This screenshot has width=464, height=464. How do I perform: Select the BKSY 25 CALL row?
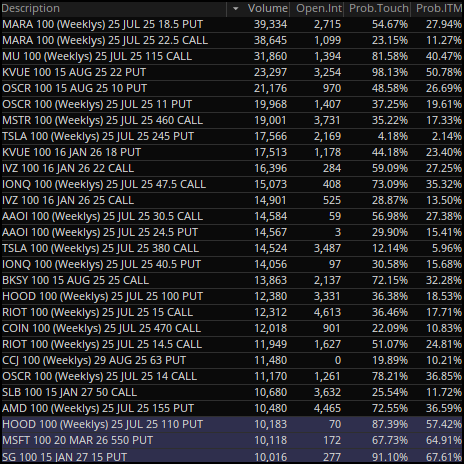click(x=232, y=280)
